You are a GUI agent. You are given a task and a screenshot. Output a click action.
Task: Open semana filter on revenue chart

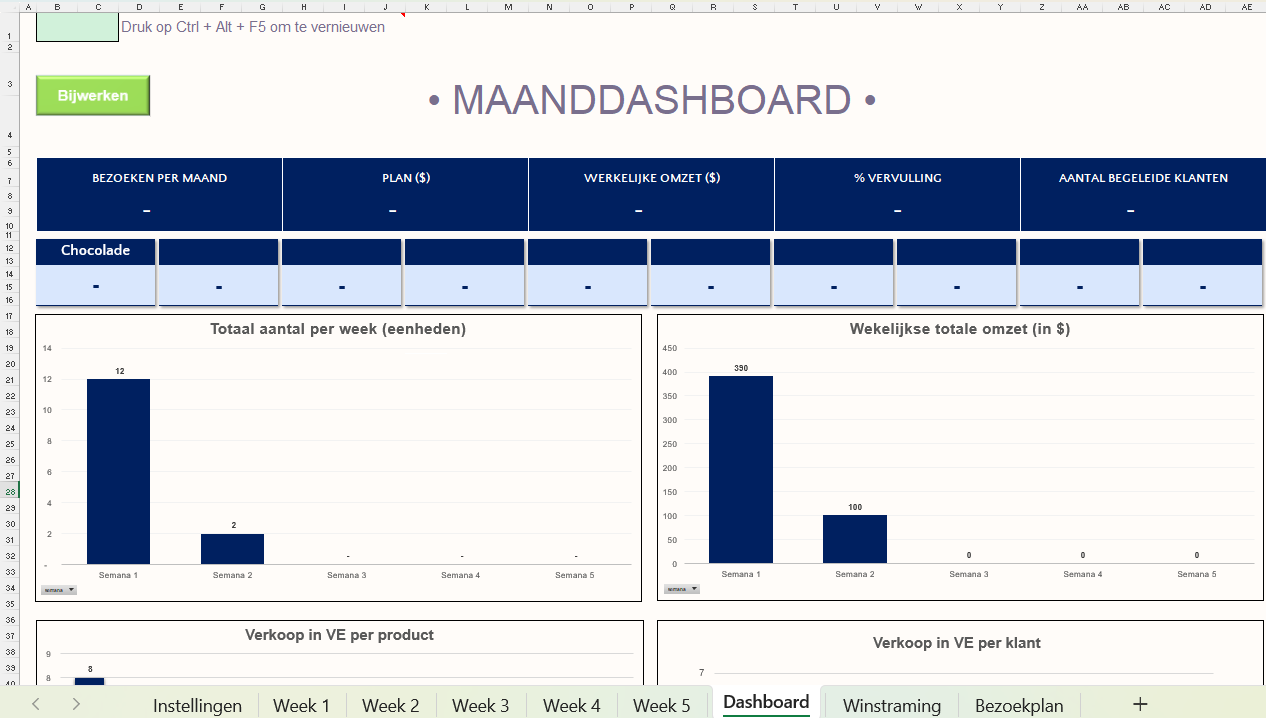[x=682, y=589]
